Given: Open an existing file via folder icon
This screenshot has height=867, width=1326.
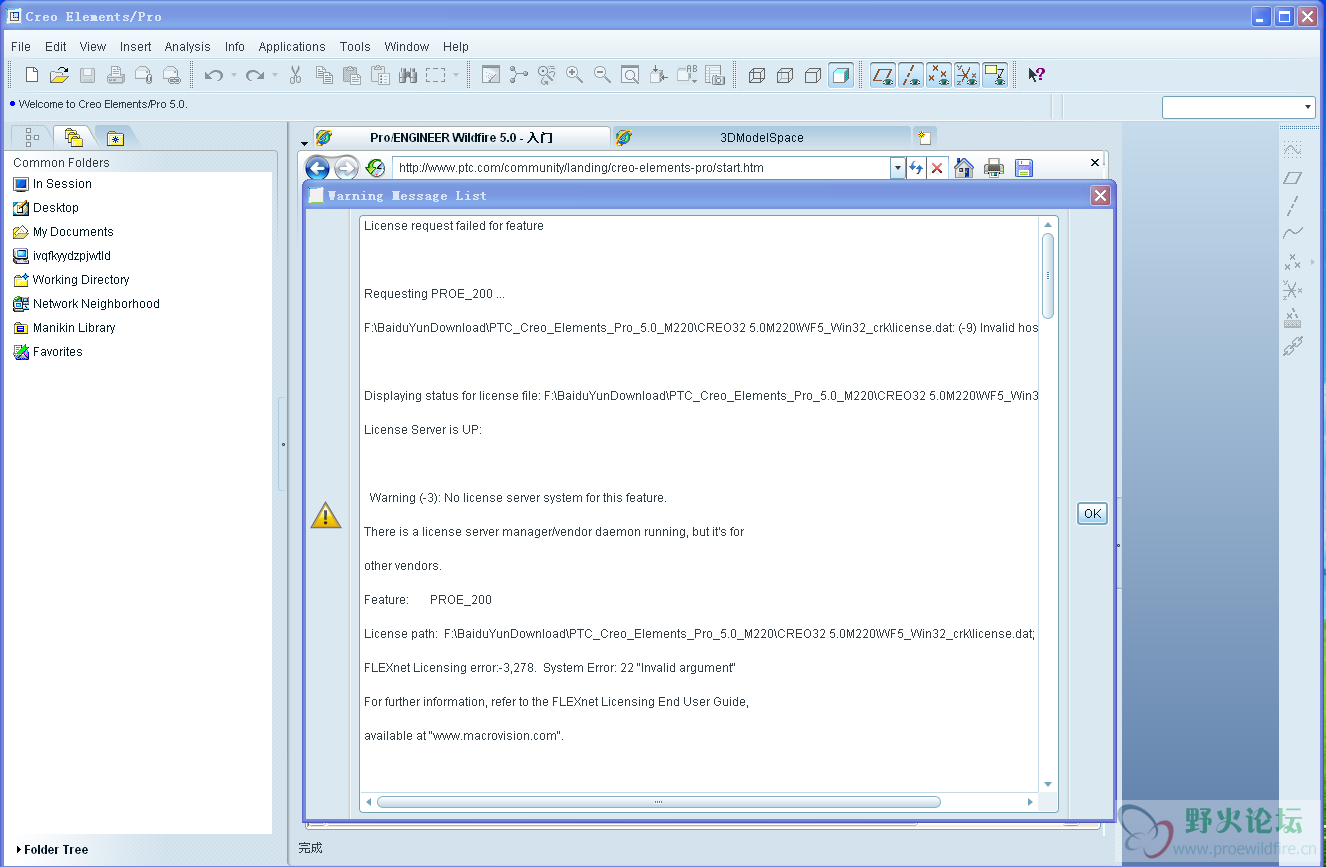Looking at the screenshot, I should (59, 75).
